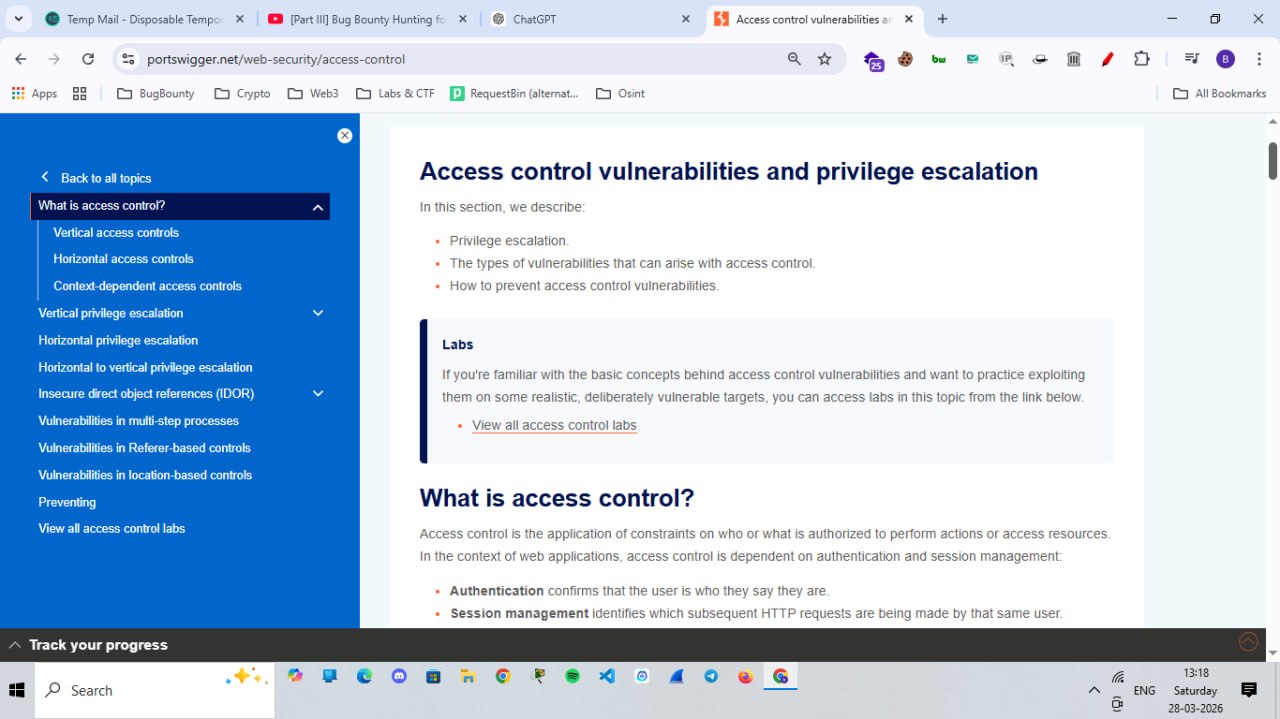Open the Crypto bookmarks folder

[242, 93]
